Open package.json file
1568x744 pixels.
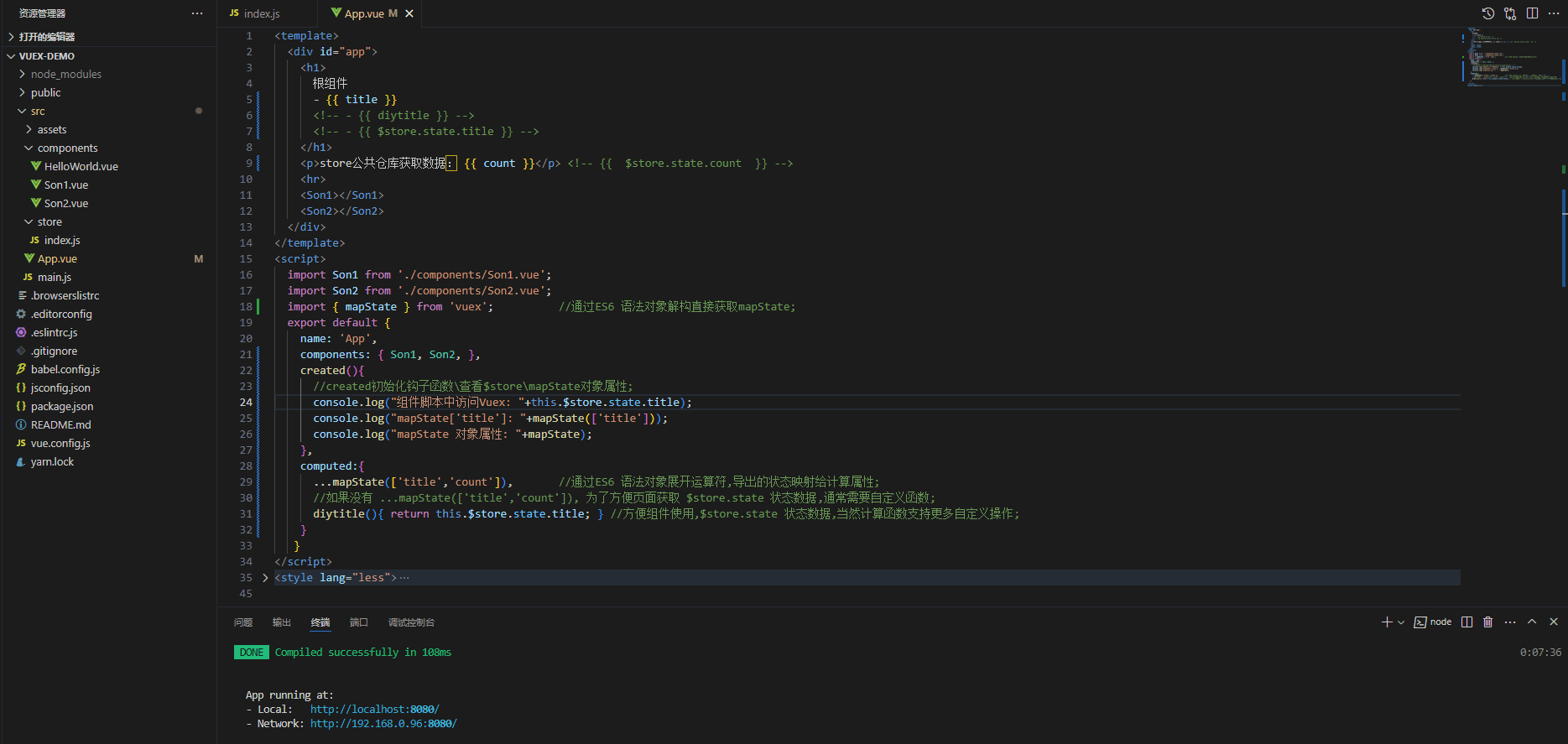click(x=109, y=407)
